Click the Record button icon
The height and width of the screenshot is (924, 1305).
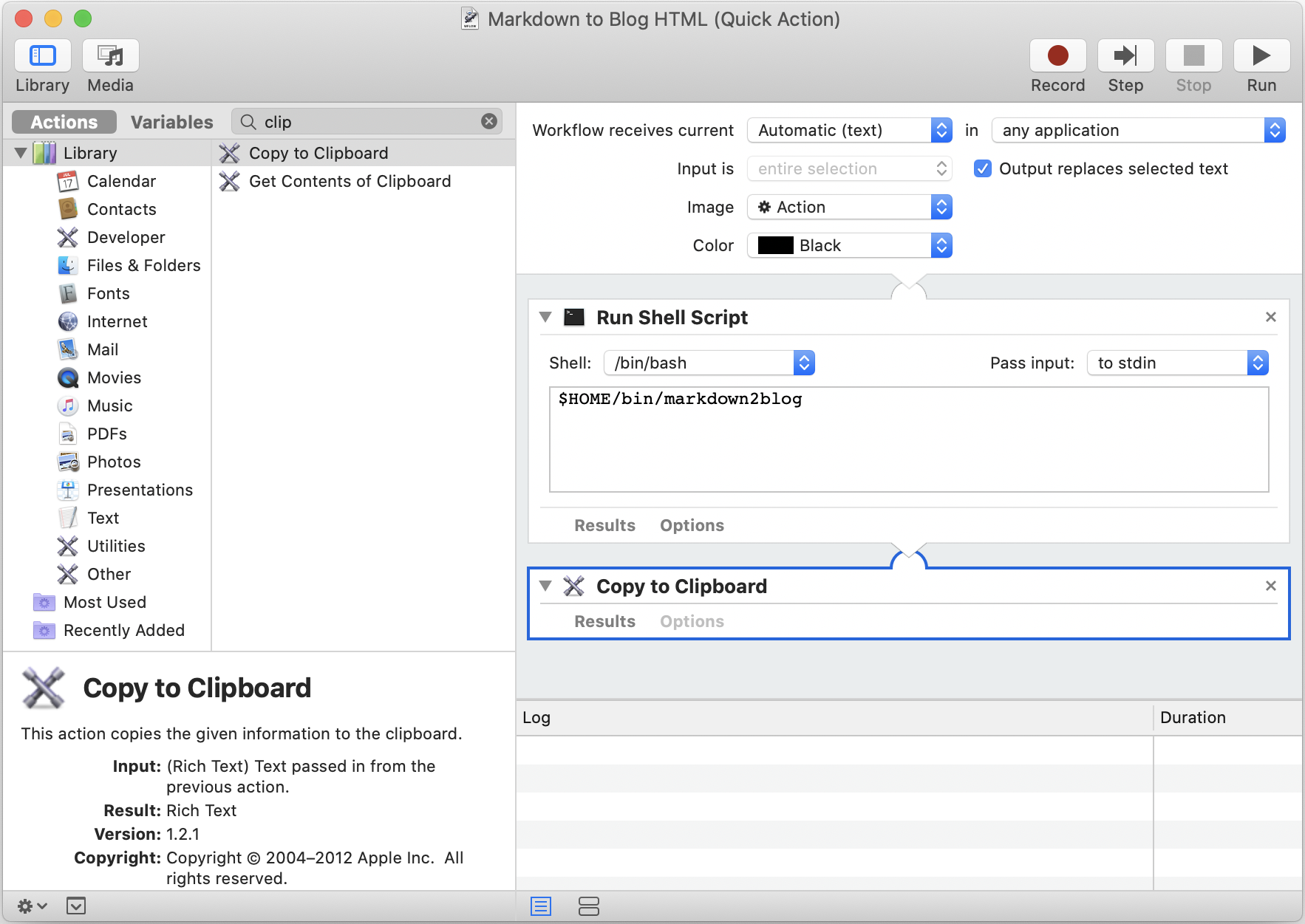[x=1057, y=56]
